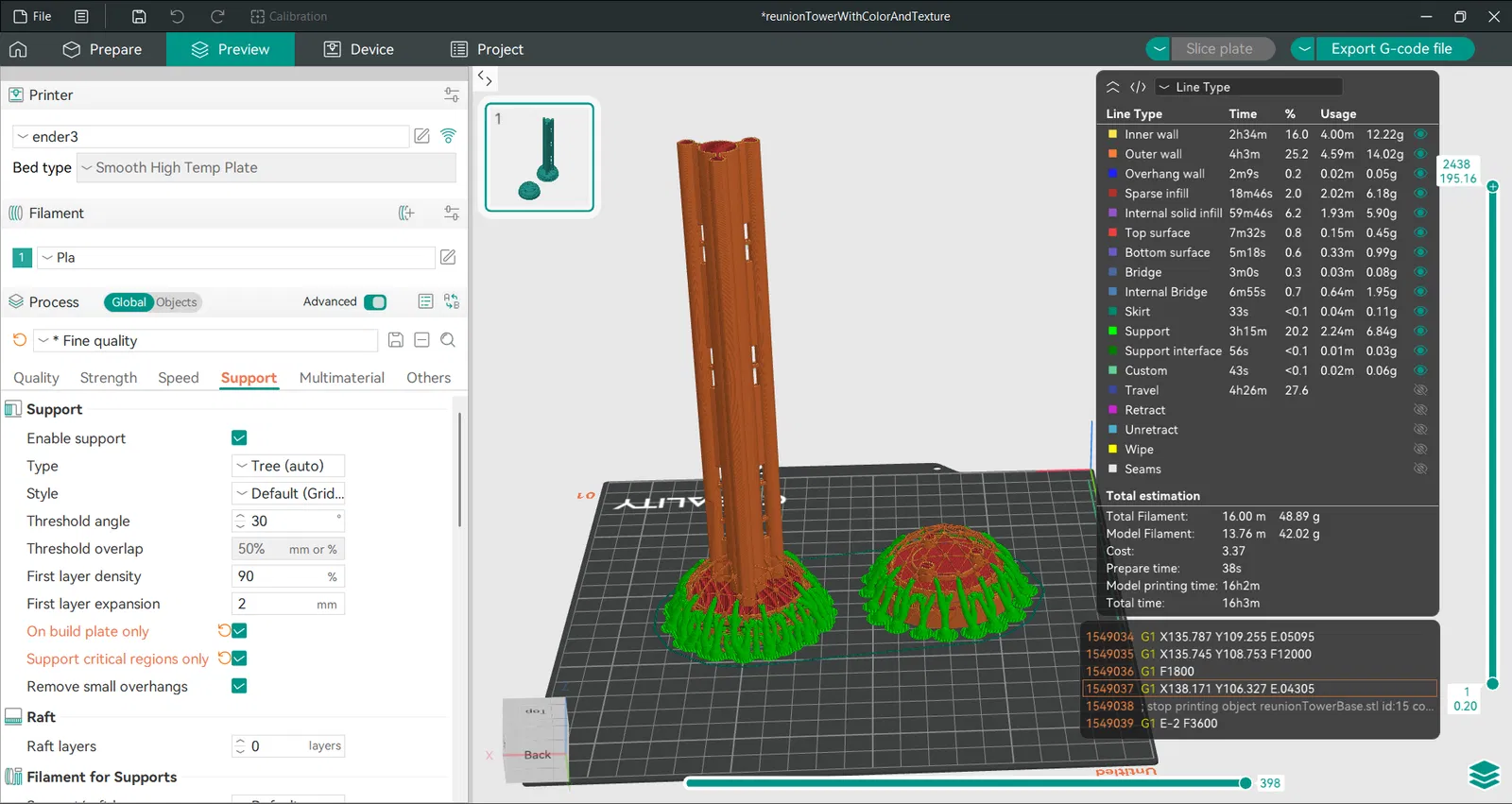Switch to the Prepare tab
The height and width of the screenshot is (804, 1512).
coord(102,49)
